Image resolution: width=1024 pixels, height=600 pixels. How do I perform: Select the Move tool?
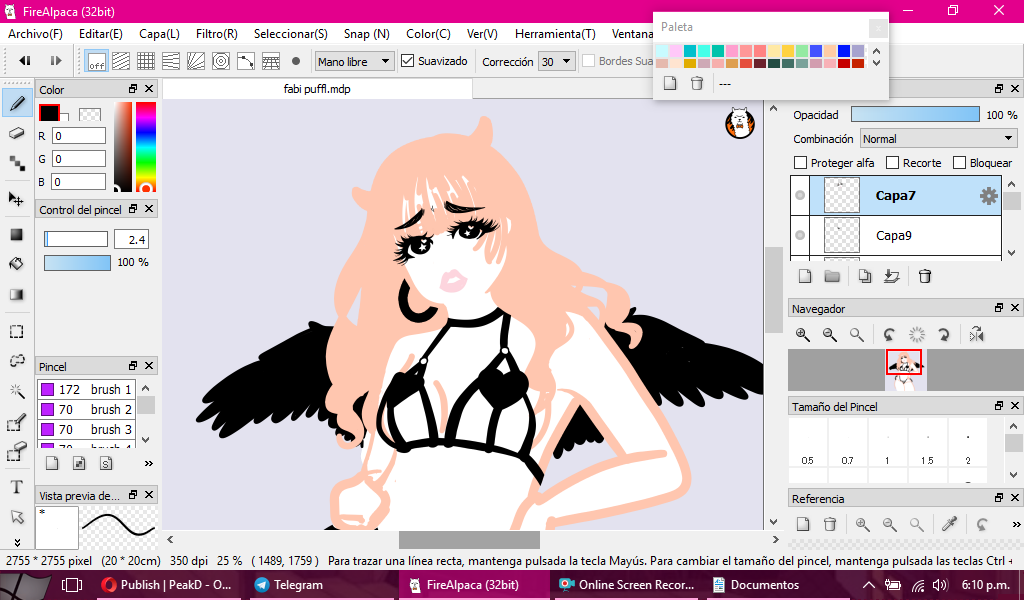coord(17,199)
